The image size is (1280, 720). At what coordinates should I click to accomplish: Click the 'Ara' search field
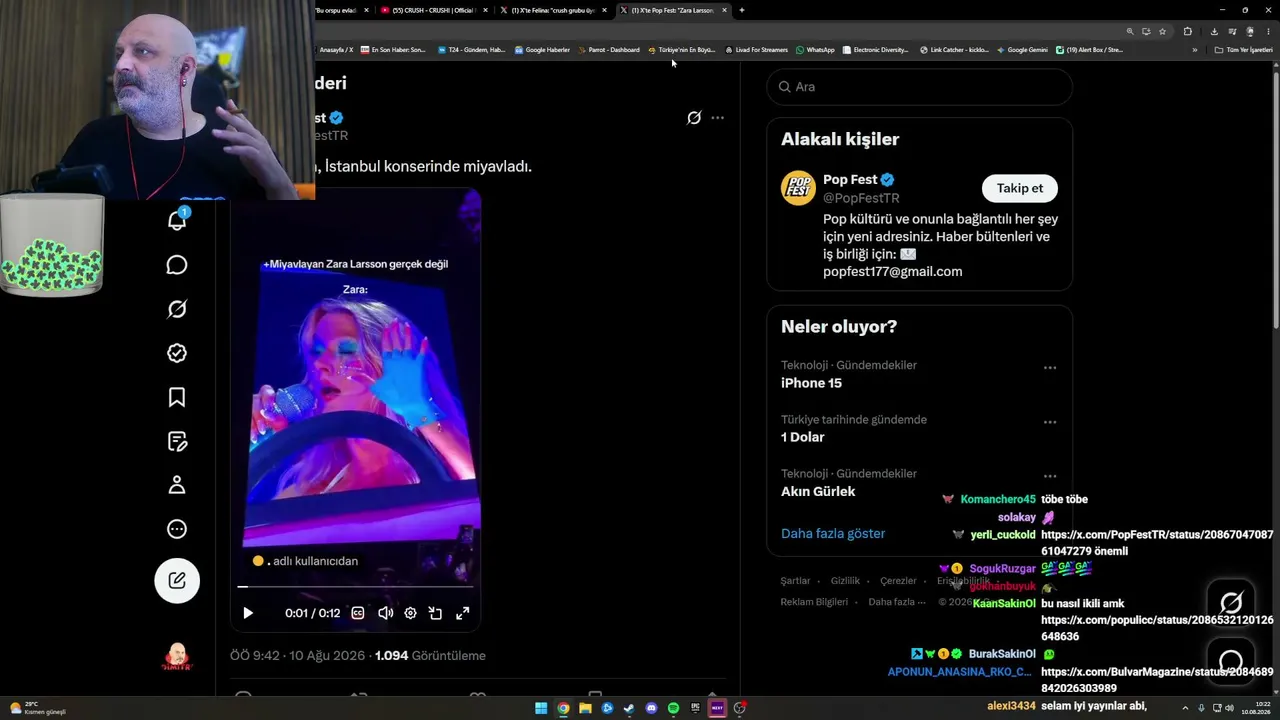(919, 87)
